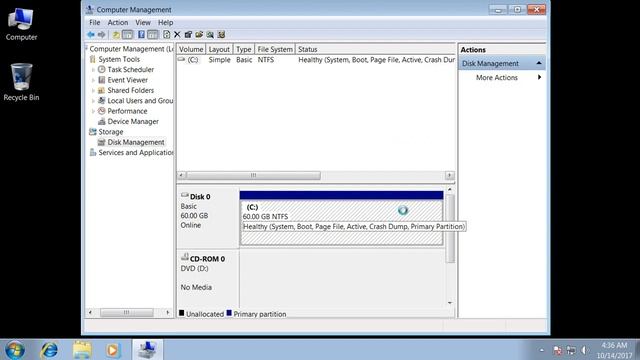The width and height of the screenshot is (640, 360).
Task: Select Performance in the tree
Action: (x=127, y=111)
